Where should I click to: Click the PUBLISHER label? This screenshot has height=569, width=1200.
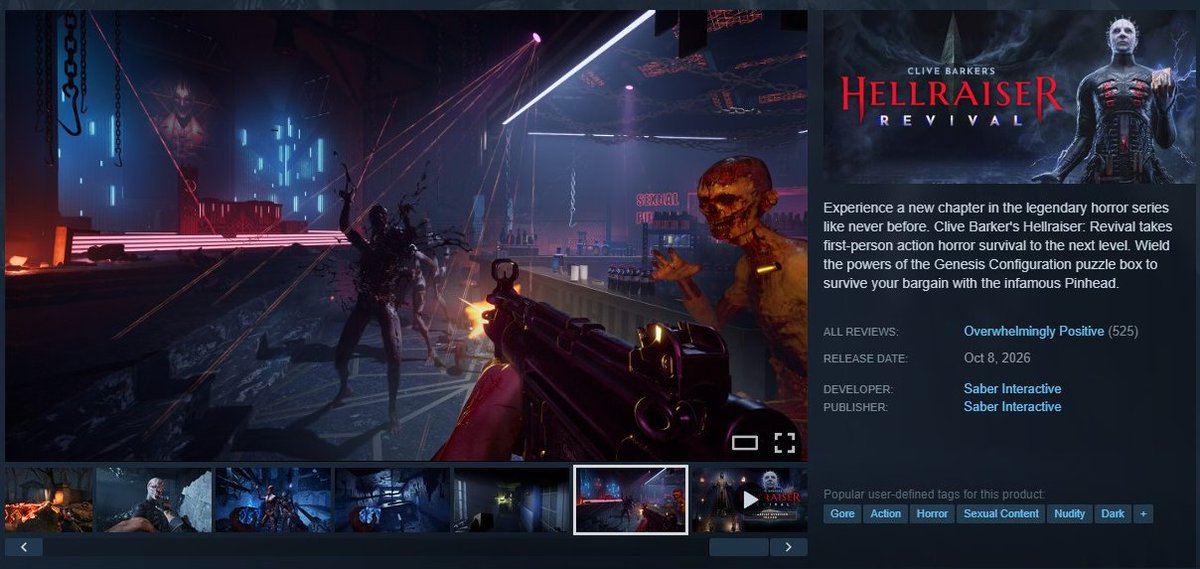pyautogui.click(x=857, y=408)
